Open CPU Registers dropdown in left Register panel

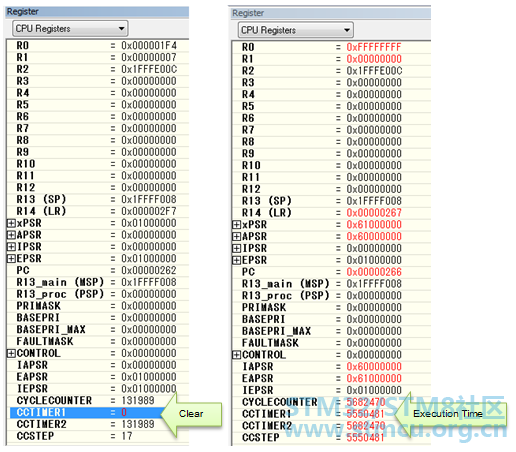[x=70, y=29]
